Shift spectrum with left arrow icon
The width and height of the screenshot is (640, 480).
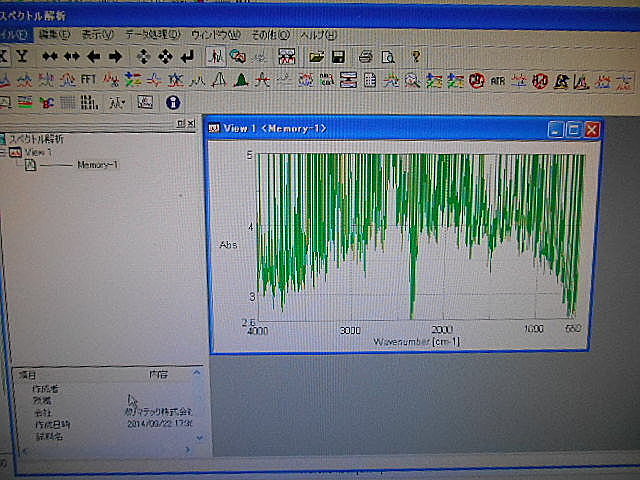93,56
